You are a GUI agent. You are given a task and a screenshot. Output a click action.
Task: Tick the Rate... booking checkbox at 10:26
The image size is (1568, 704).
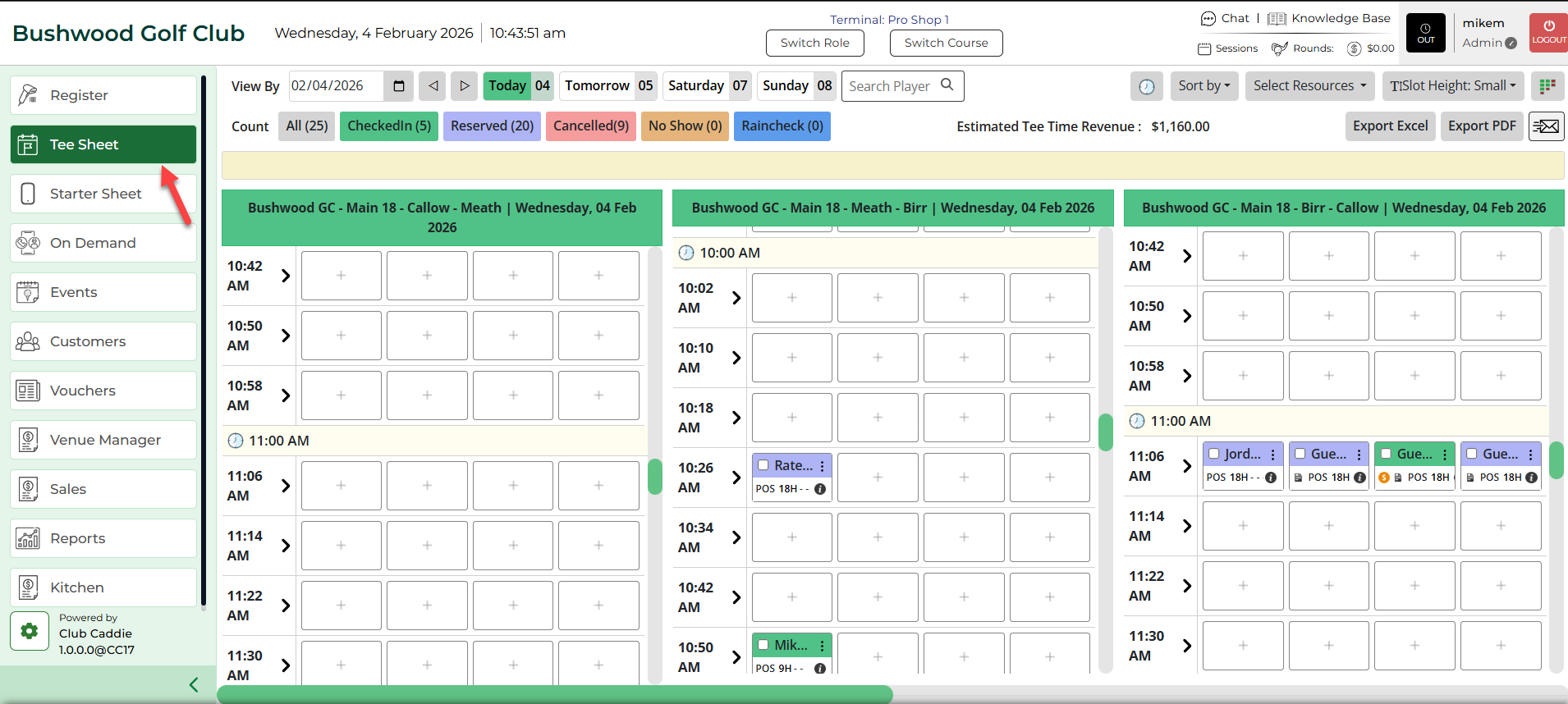763,465
